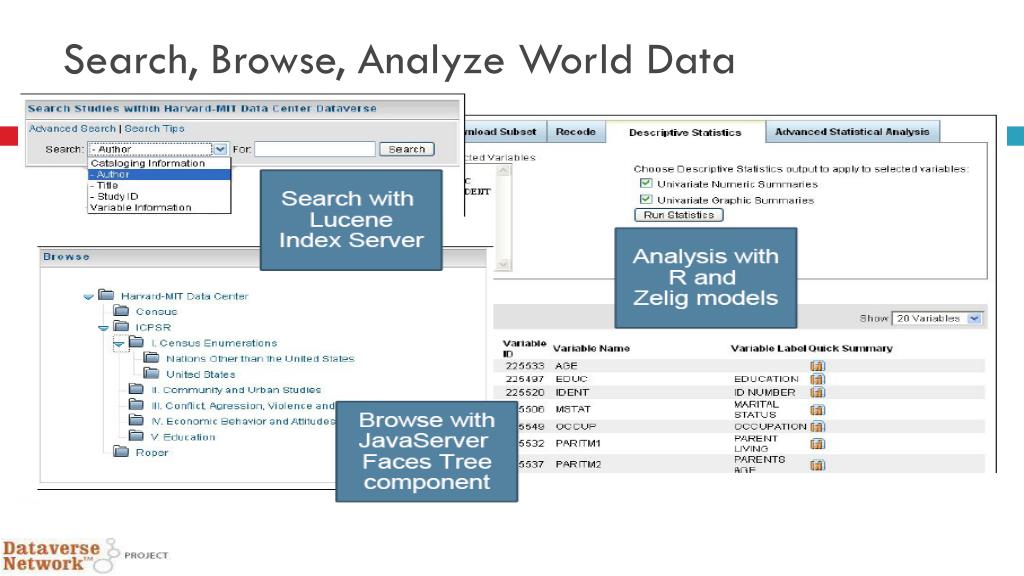Click the search For text field

point(315,150)
